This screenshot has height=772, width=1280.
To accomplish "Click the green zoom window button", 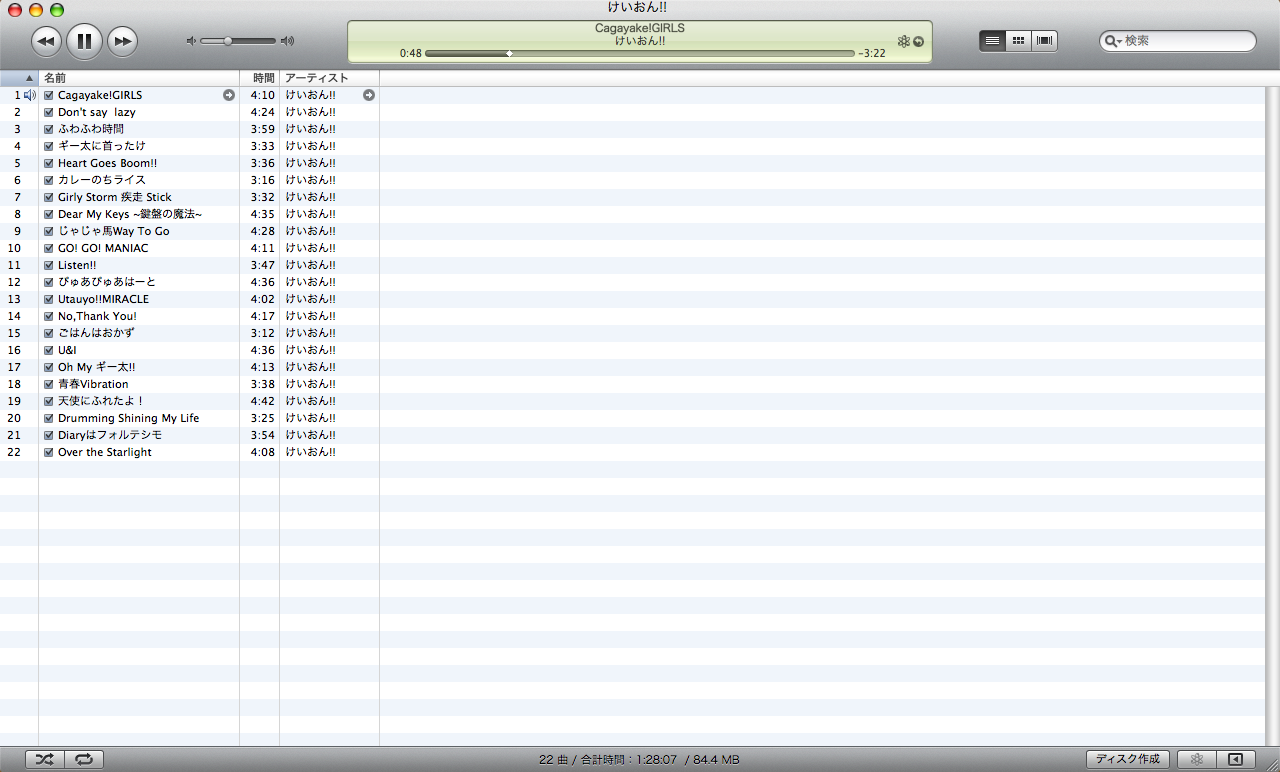I will [57, 9].
